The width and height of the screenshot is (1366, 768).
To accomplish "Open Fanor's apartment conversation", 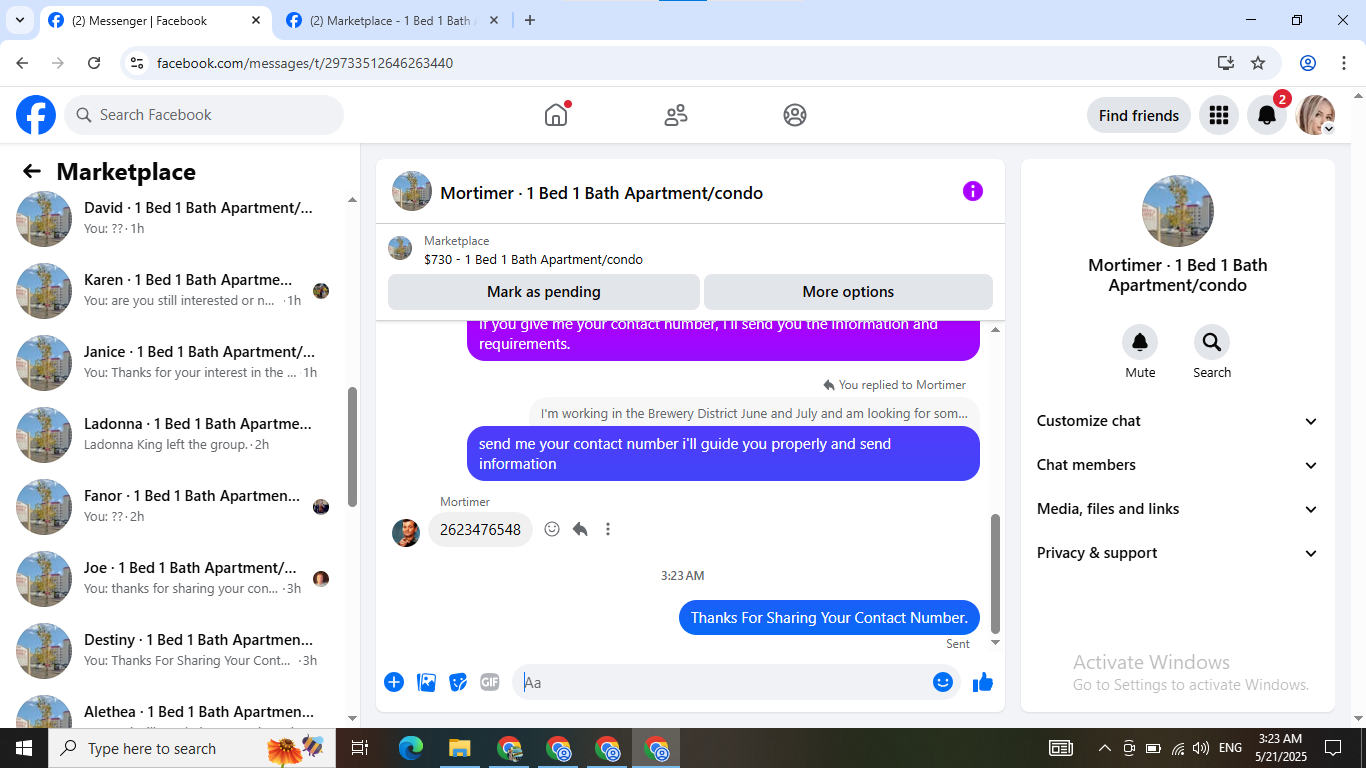I will (174, 505).
